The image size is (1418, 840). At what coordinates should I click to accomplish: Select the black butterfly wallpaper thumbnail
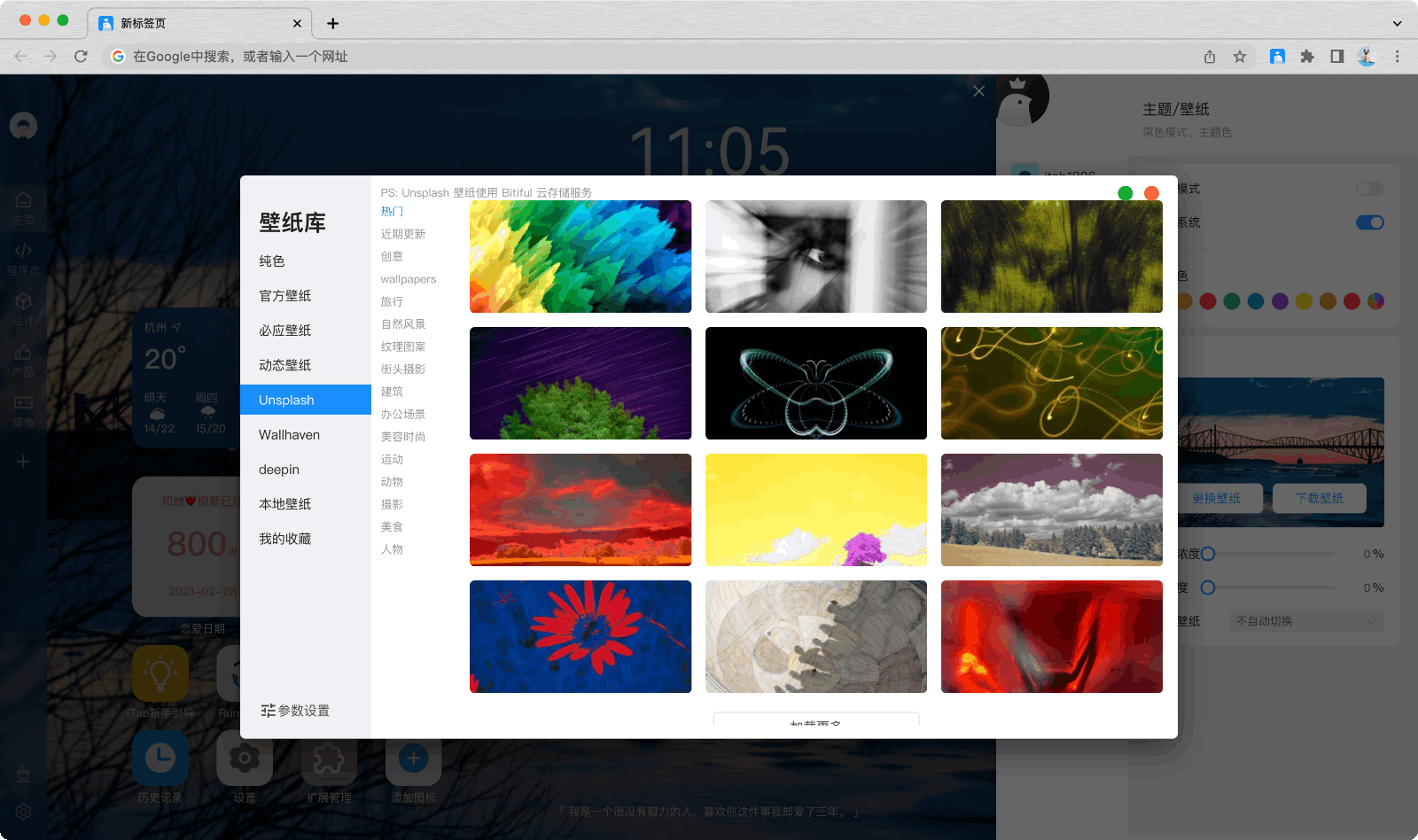point(815,383)
